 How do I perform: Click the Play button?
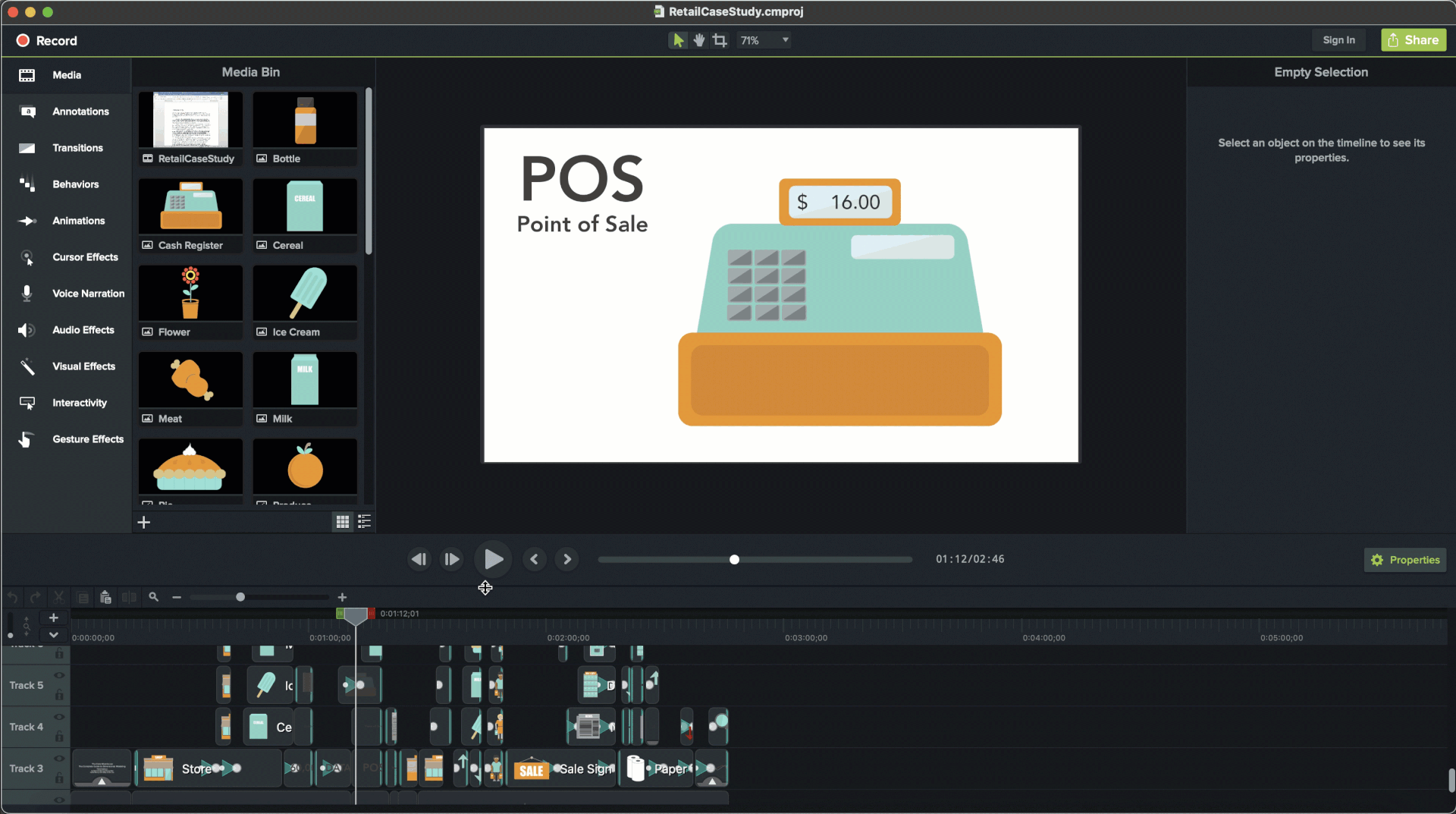pos(493,560)
